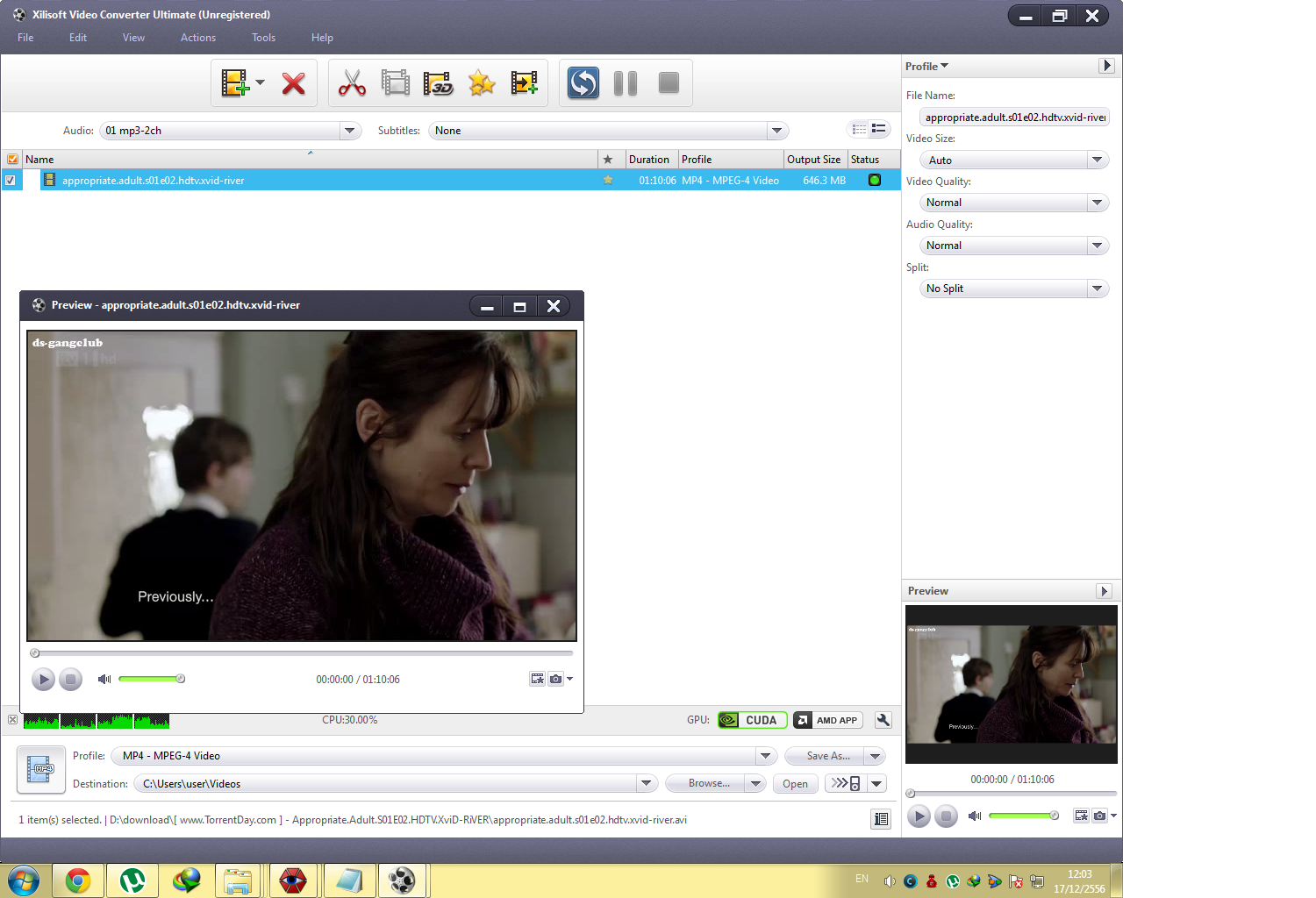Open the View menu
Image resolution: width=1316 pixels, height=898 pixels.
pyautogui.click(x=133, y=38)
